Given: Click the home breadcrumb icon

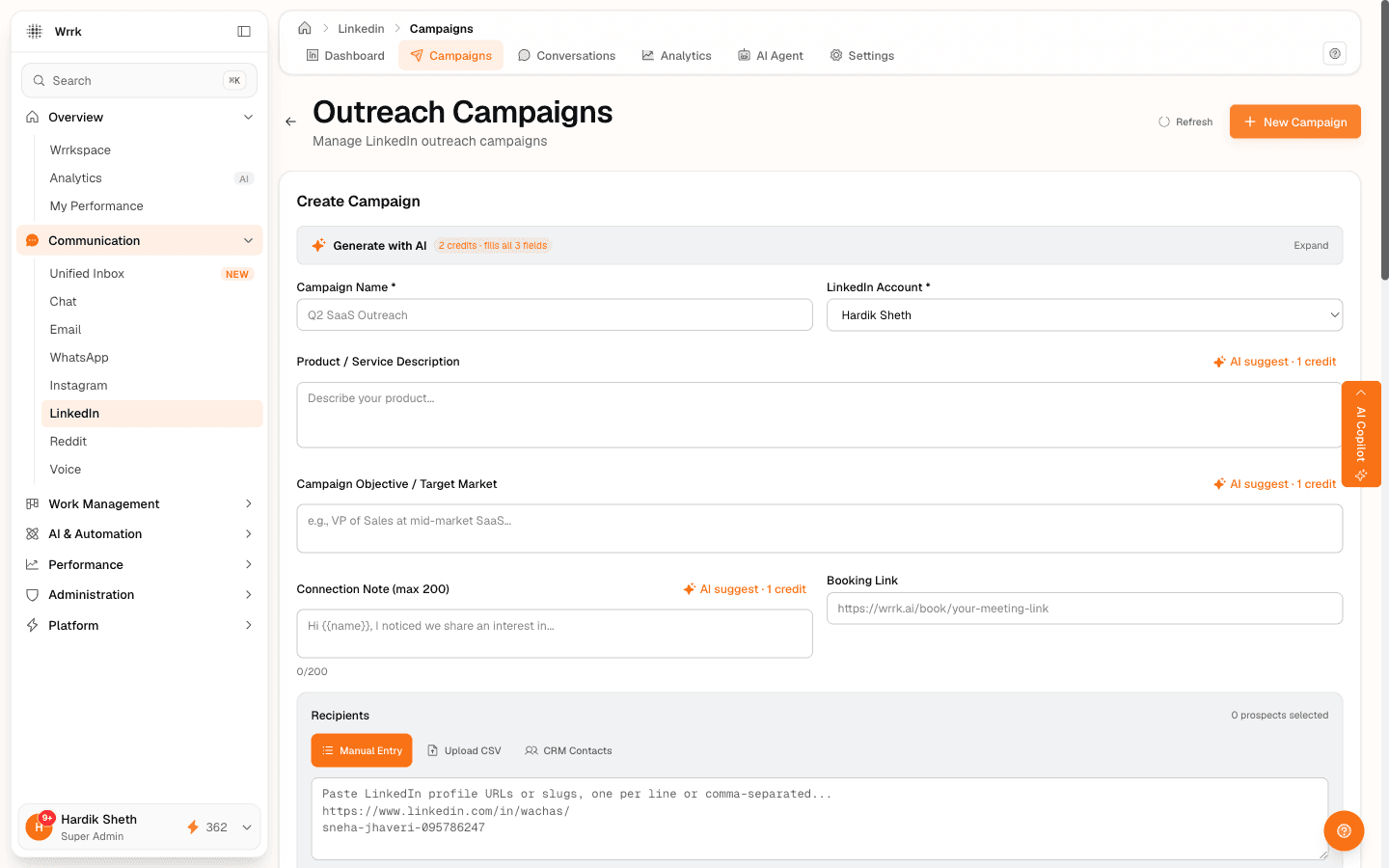Looking at the screenshot, I should [305, 28].
